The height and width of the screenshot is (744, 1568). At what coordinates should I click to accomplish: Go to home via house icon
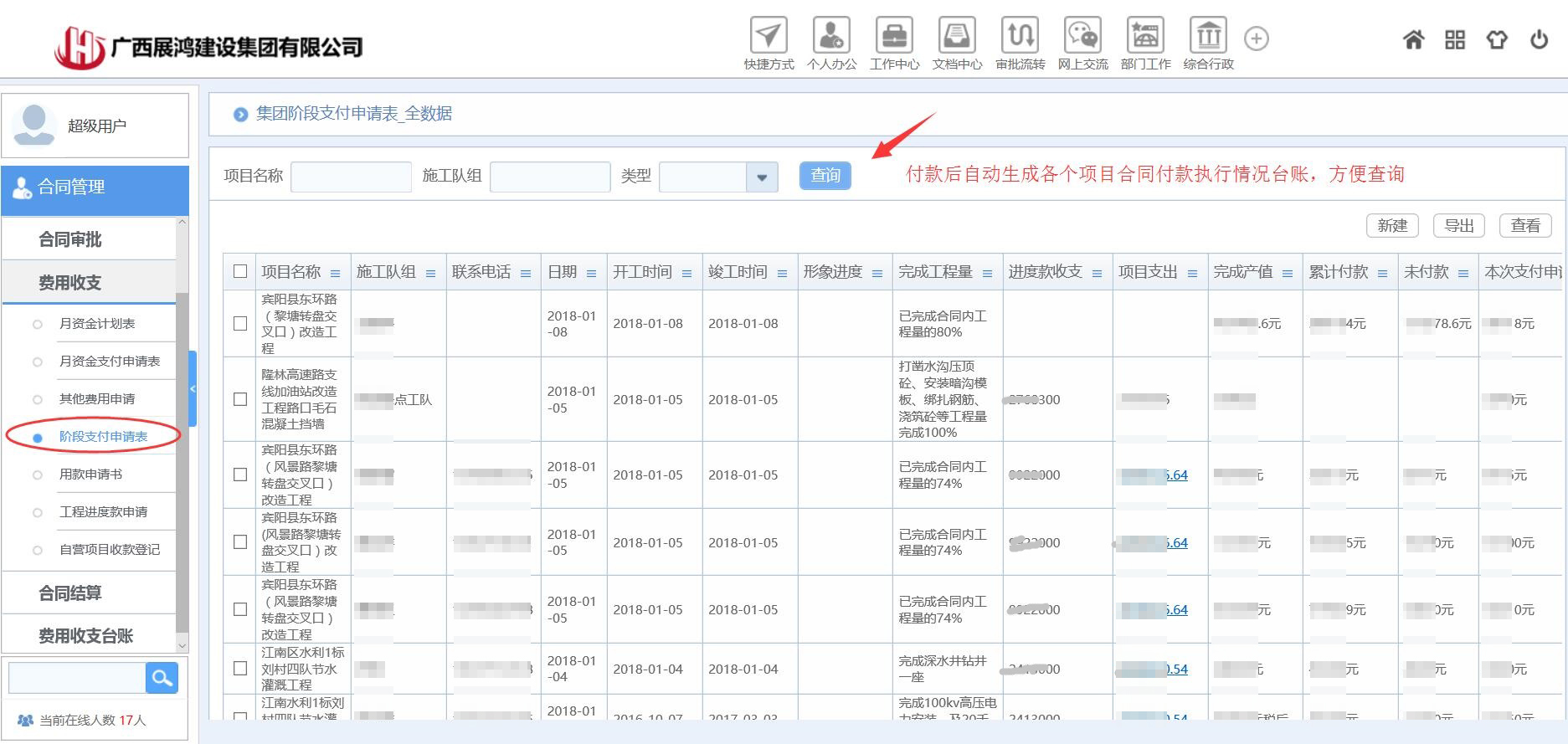coord(1413,39)
